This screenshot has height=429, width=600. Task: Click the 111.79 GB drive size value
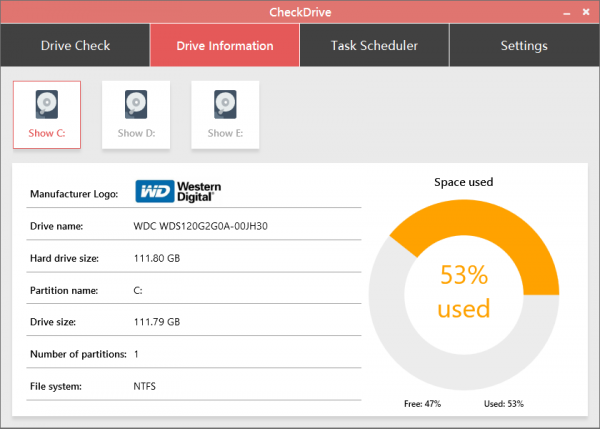156,322
